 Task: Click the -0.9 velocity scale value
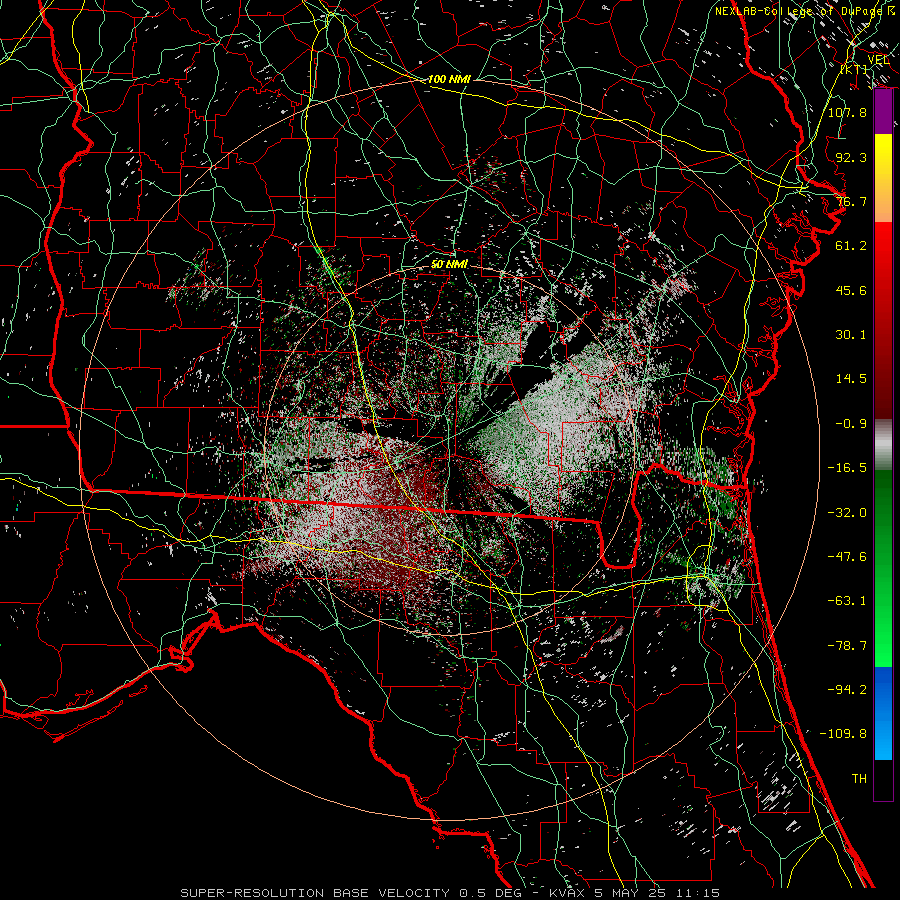(851, 424)
